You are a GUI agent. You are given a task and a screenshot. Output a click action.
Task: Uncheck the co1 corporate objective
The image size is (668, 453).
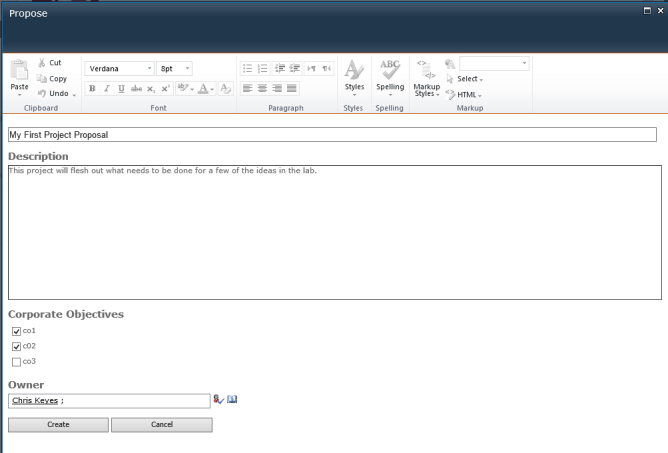coord(16,331)
